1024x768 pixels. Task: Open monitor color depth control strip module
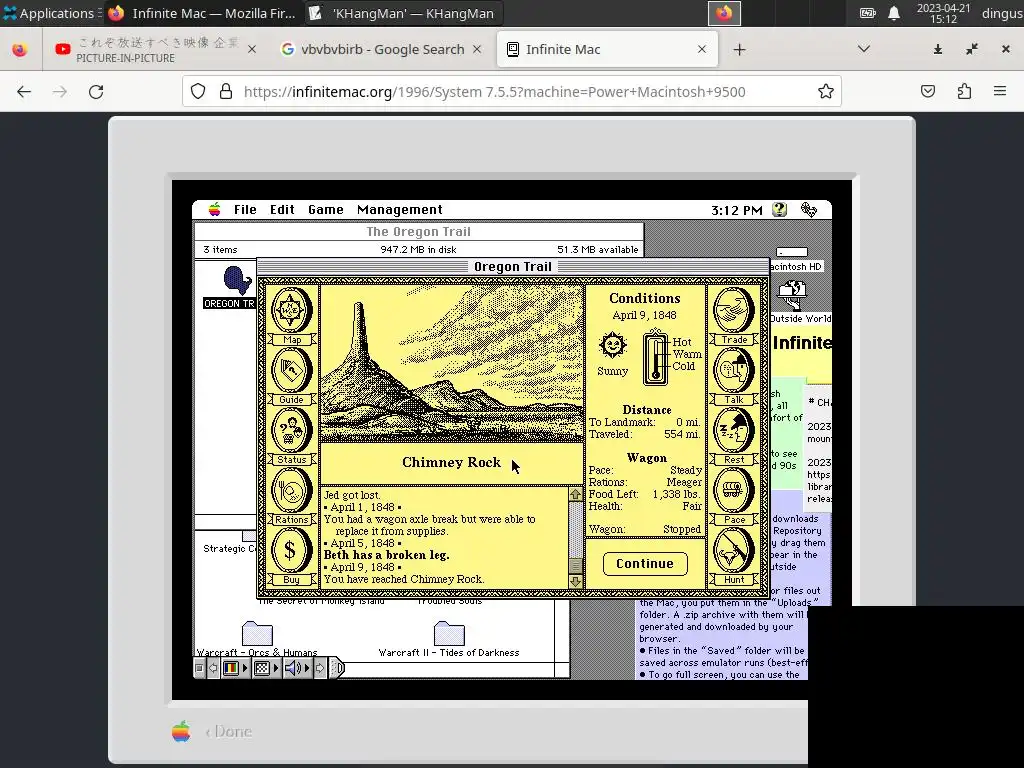(x=236, y=668)
